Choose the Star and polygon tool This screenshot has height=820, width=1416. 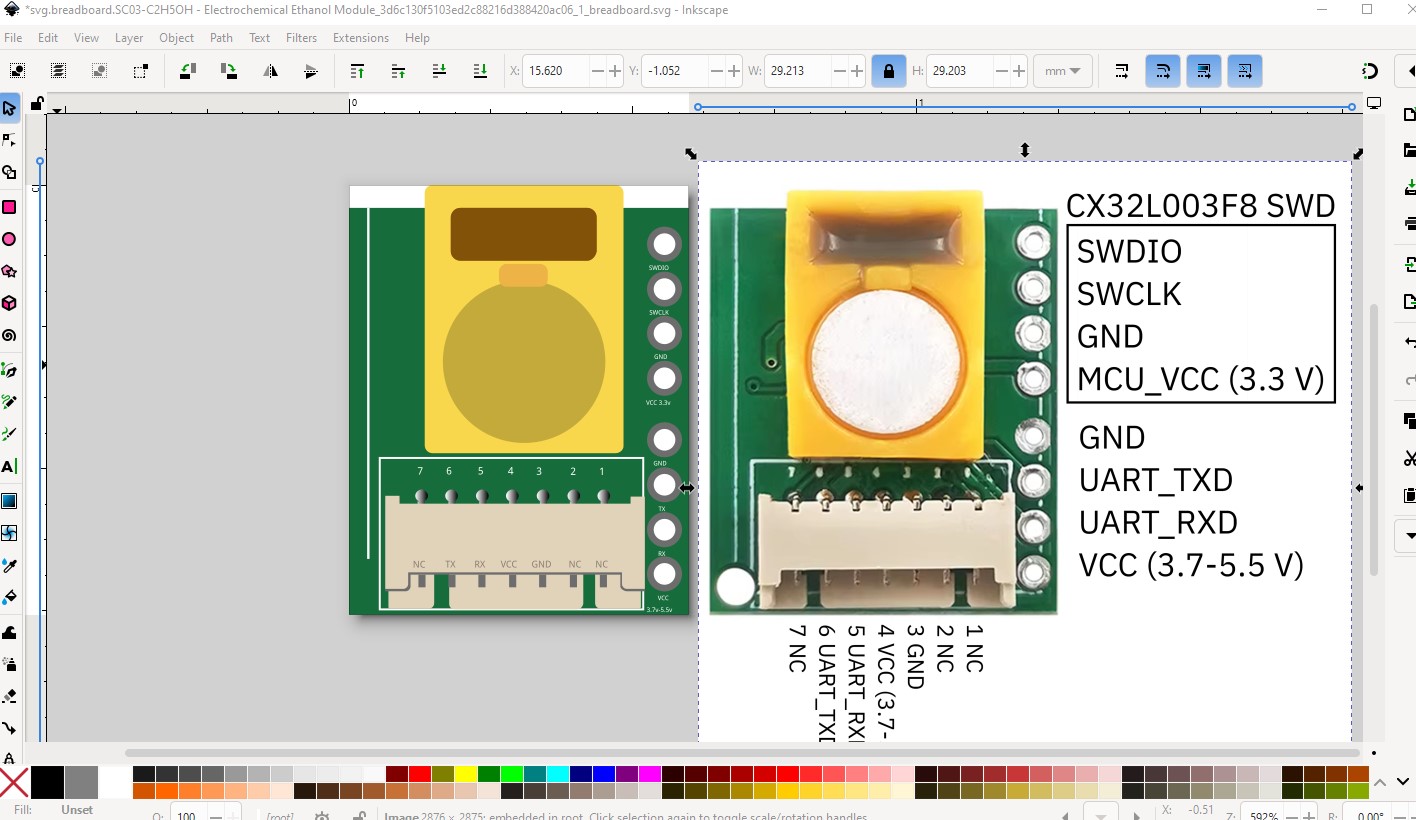(9, 271)
